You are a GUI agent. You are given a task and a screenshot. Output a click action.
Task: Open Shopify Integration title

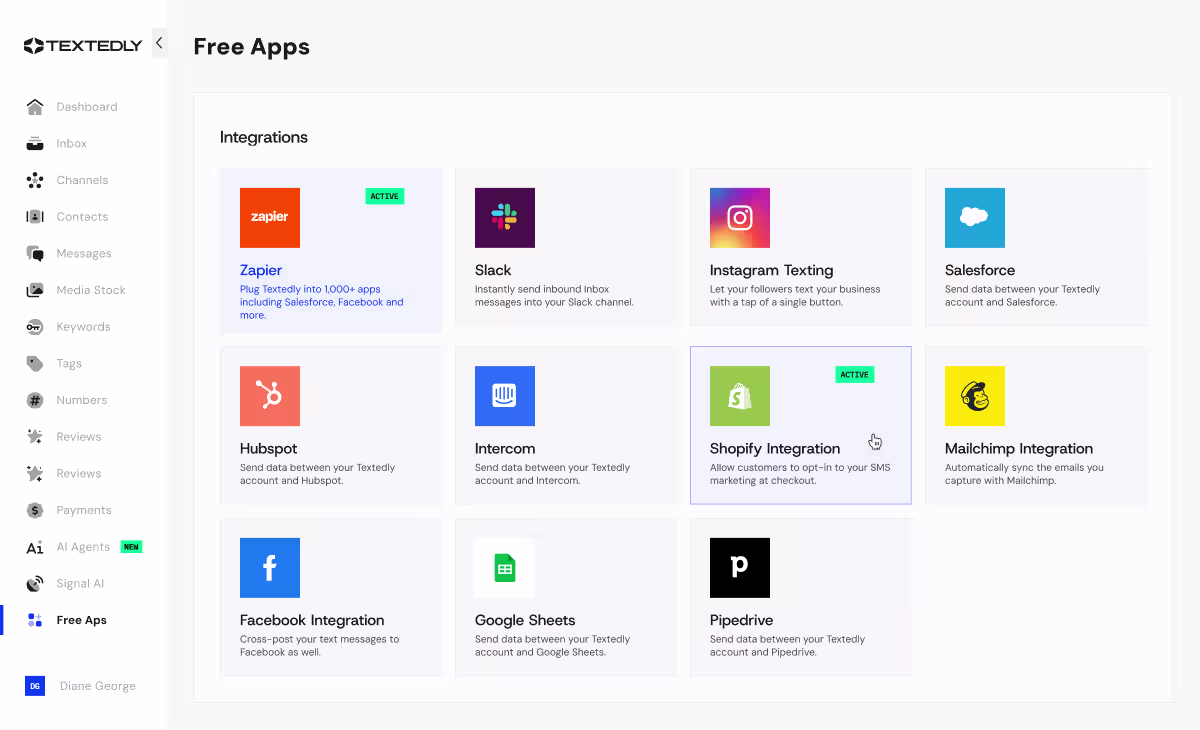775,448
